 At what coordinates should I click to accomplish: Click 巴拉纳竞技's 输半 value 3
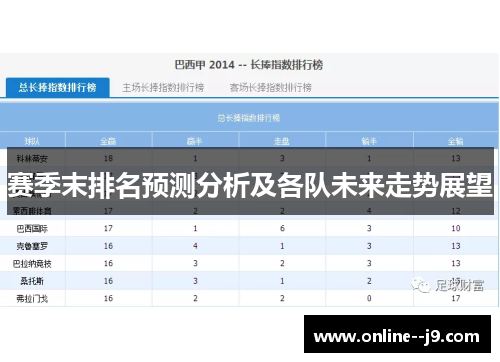tap(369, 263)
